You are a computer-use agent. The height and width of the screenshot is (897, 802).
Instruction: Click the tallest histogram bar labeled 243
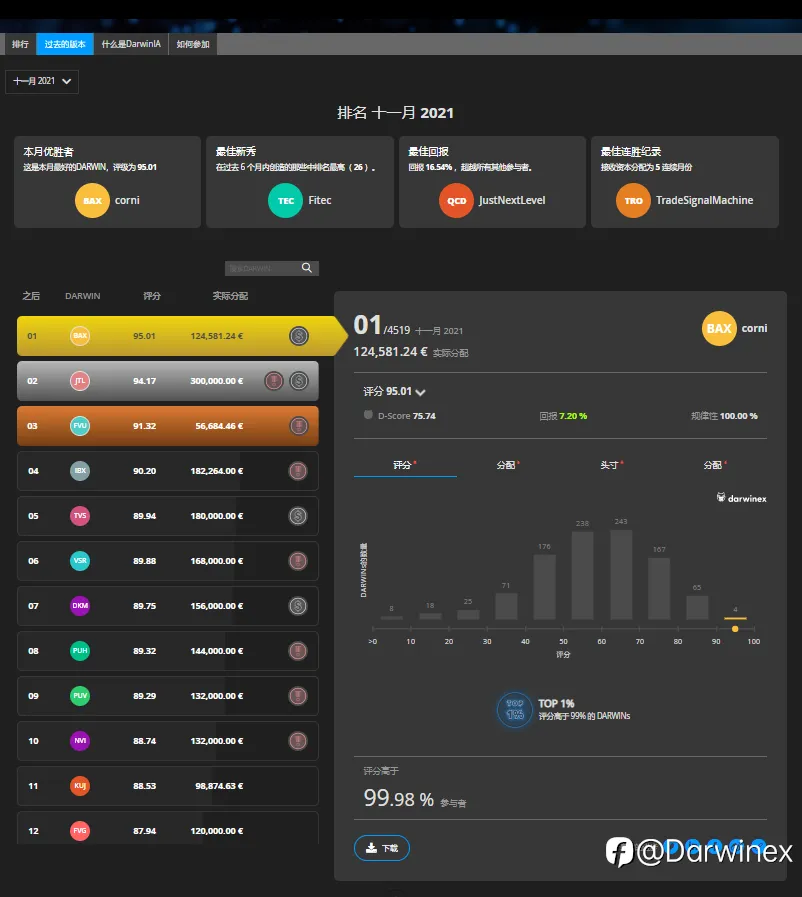pyautogui.click(x=621, y=574)
